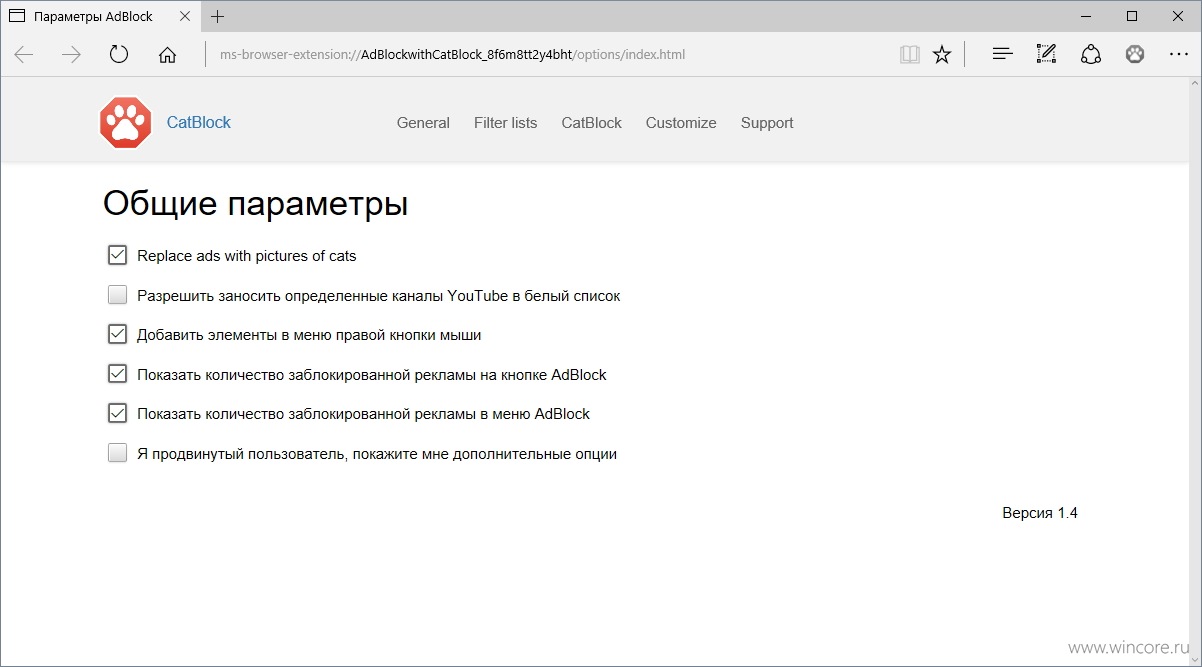Maximize the browser window
This screenshot has width=1202, height=667.
[1132, 16]
